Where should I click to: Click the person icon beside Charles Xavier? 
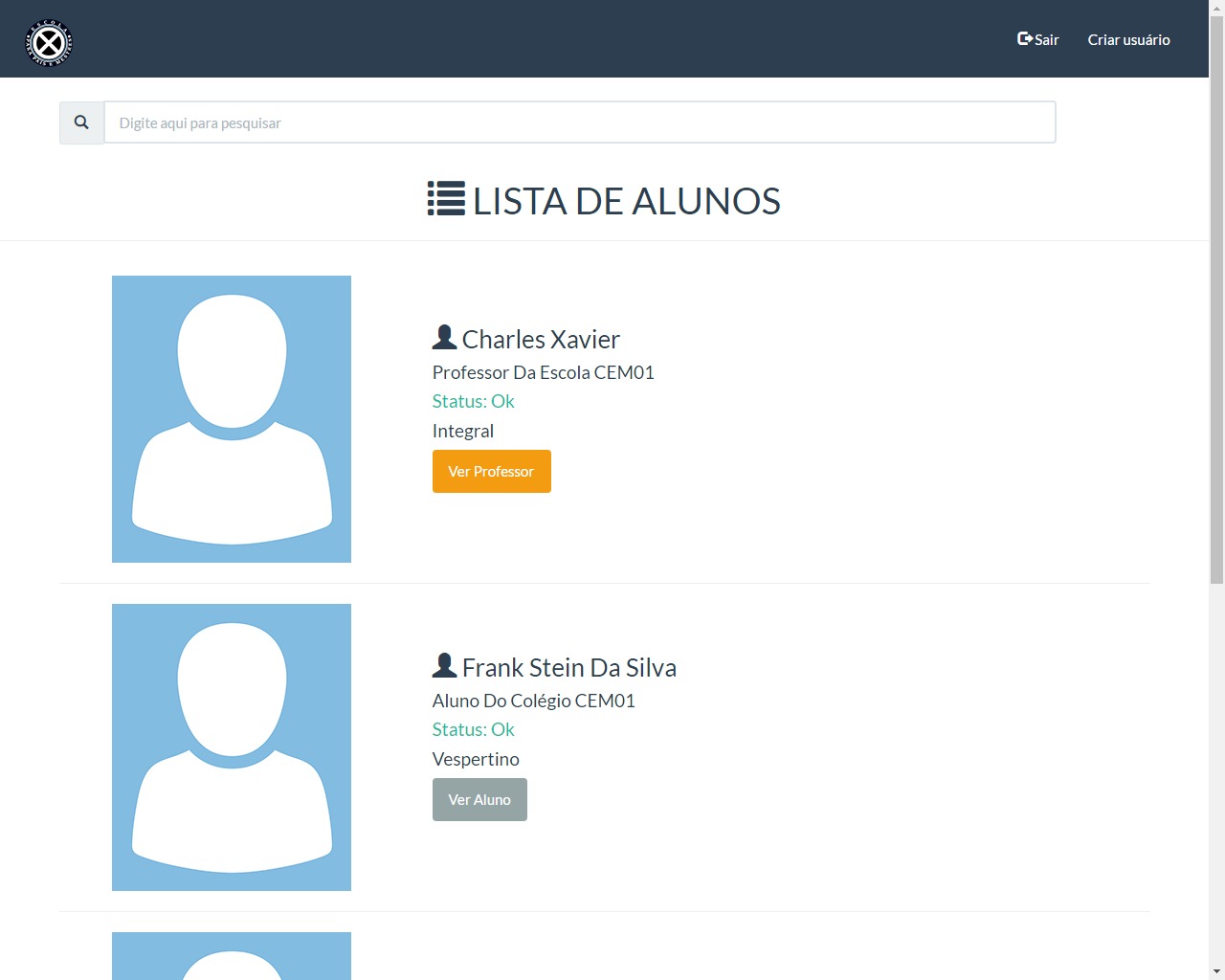(444, 337)
